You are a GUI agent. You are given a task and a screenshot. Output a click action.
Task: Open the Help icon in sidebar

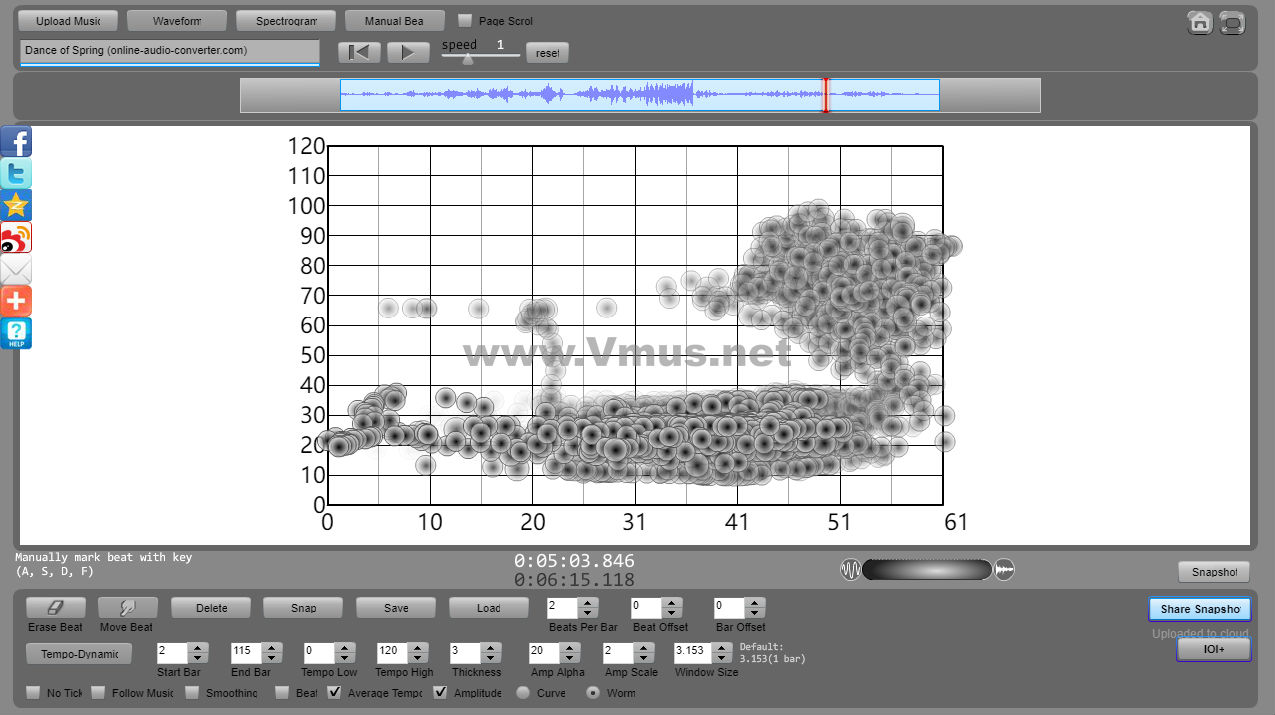click(16, 333)
